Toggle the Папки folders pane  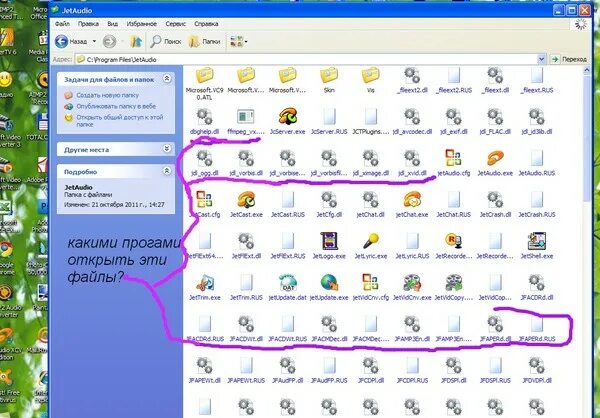pyautogui.click(x=204, y=41)
